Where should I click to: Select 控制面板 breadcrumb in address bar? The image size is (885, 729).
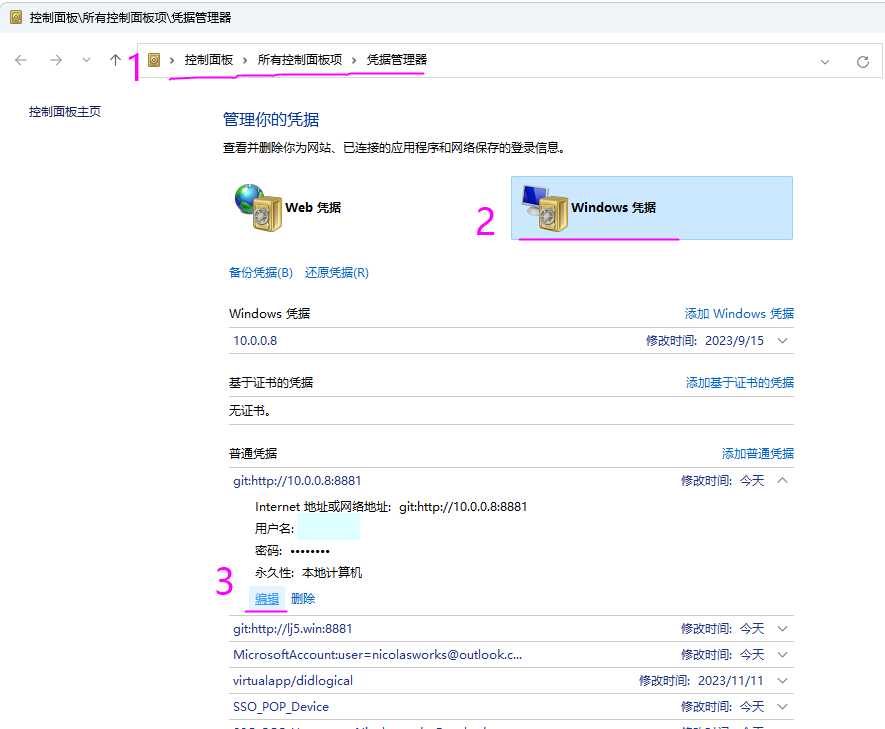[209, 60]
